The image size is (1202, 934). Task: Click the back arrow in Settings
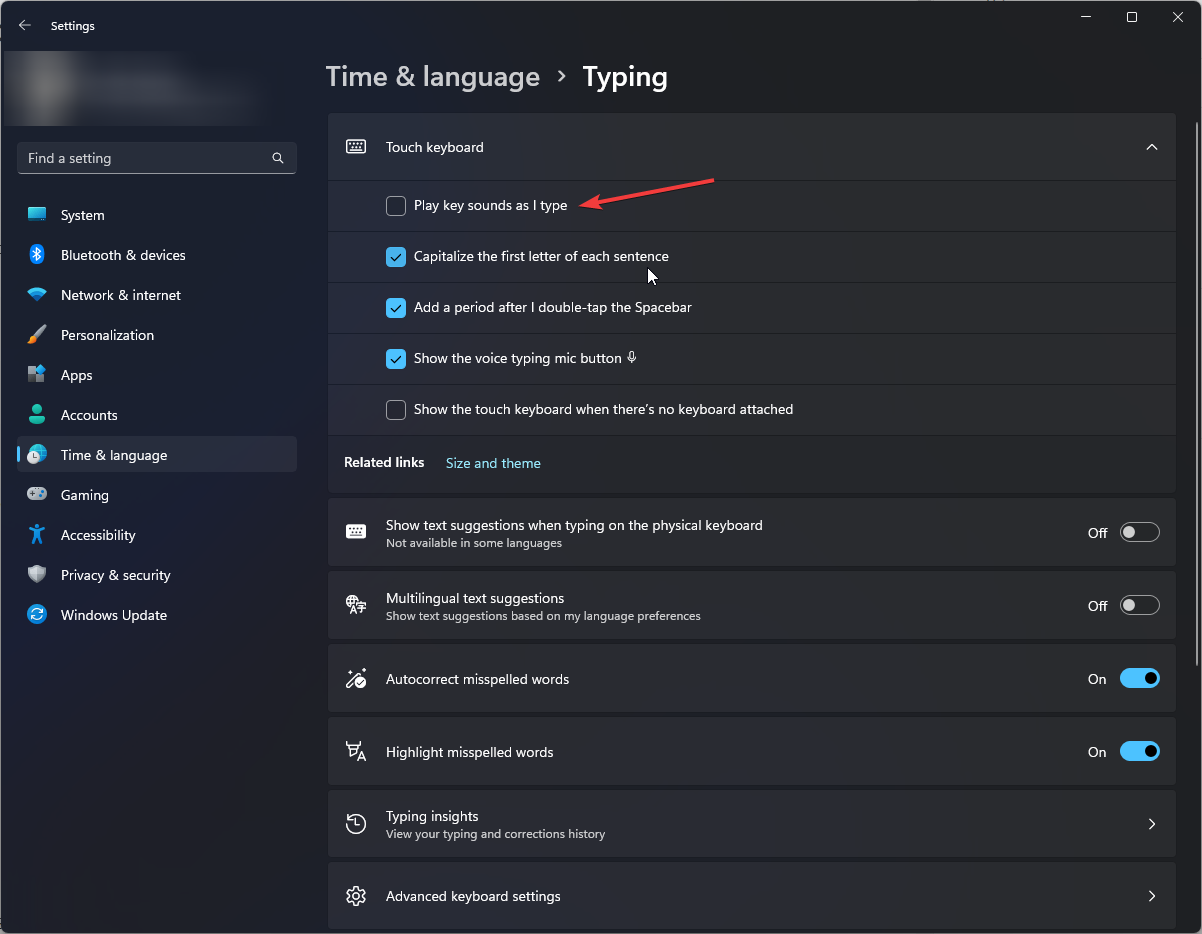coord(25,26)
